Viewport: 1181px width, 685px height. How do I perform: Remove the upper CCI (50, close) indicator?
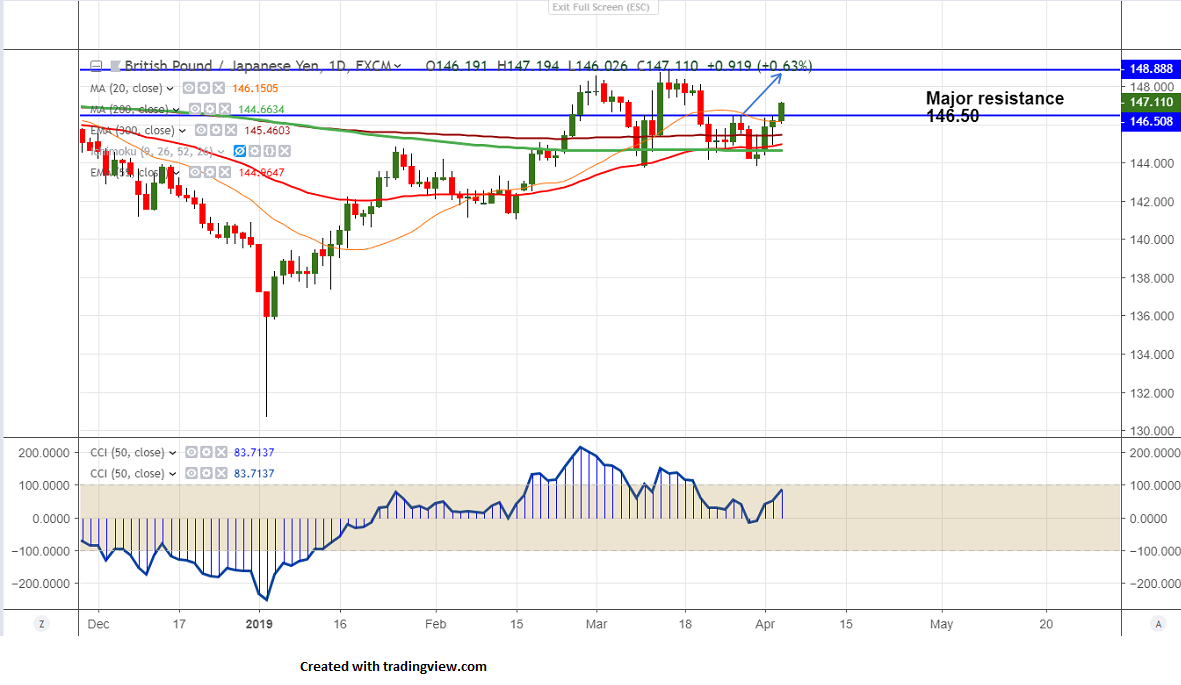pos(221,452)
